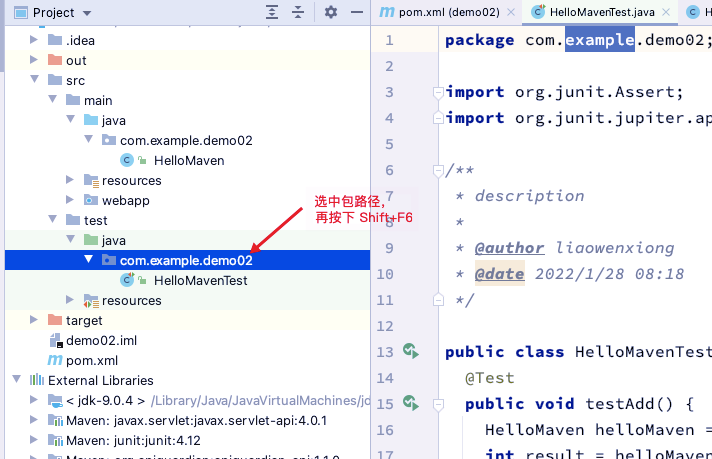Select the src folder row
Screen dimensions: 712x459
pos(188,80)
